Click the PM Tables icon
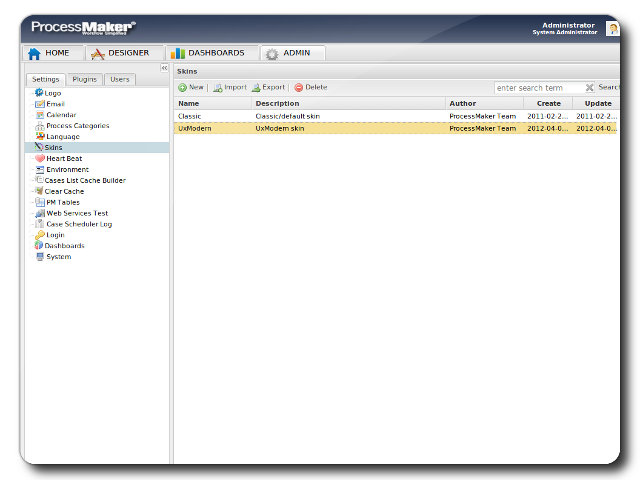Screen dimensions: 640x480 pyautogui.click(x=39, y=202)
